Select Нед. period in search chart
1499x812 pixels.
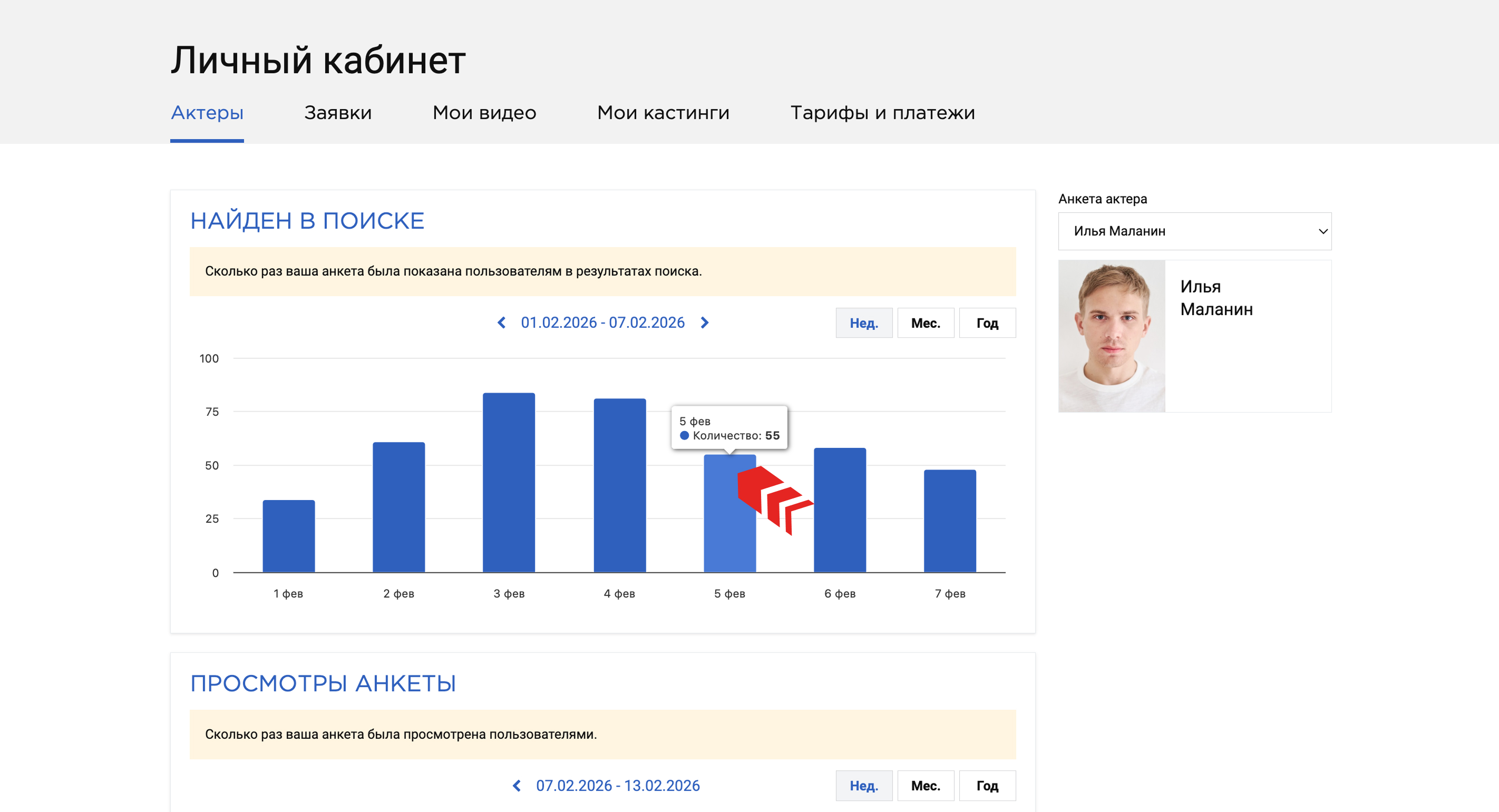click(x=863, y=324)
